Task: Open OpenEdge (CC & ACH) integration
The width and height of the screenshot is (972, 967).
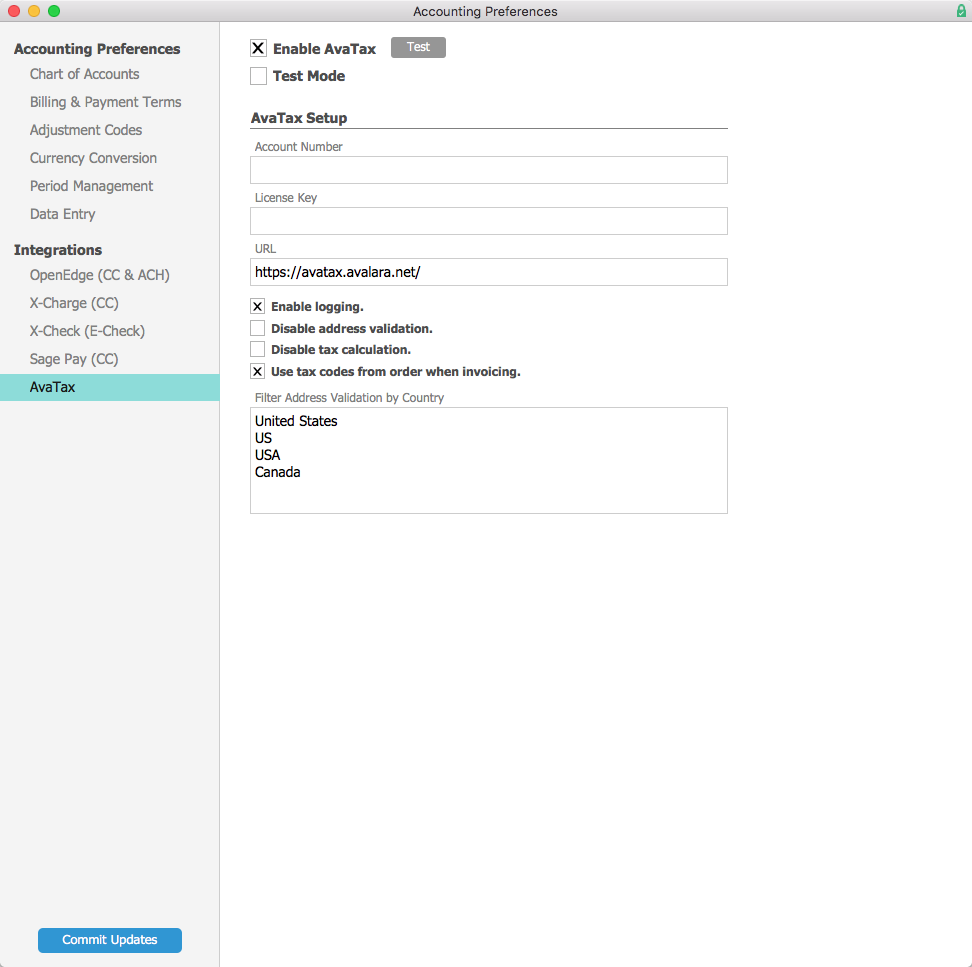Action: (99, 275)
